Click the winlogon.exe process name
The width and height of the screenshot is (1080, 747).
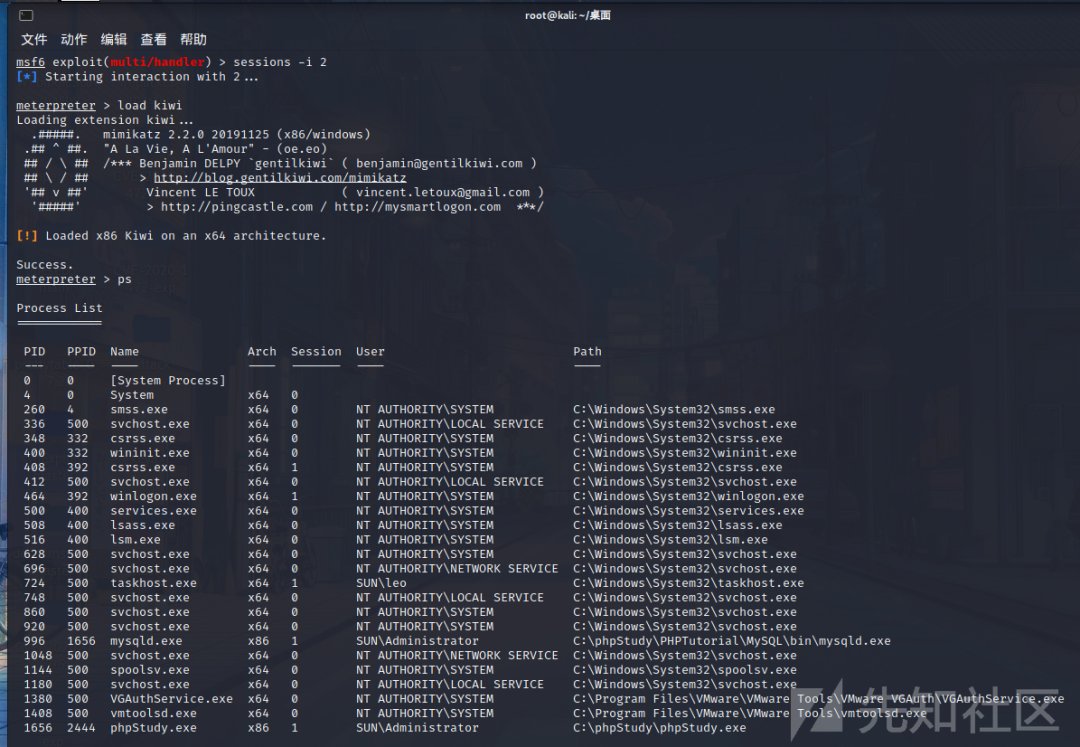154,496
